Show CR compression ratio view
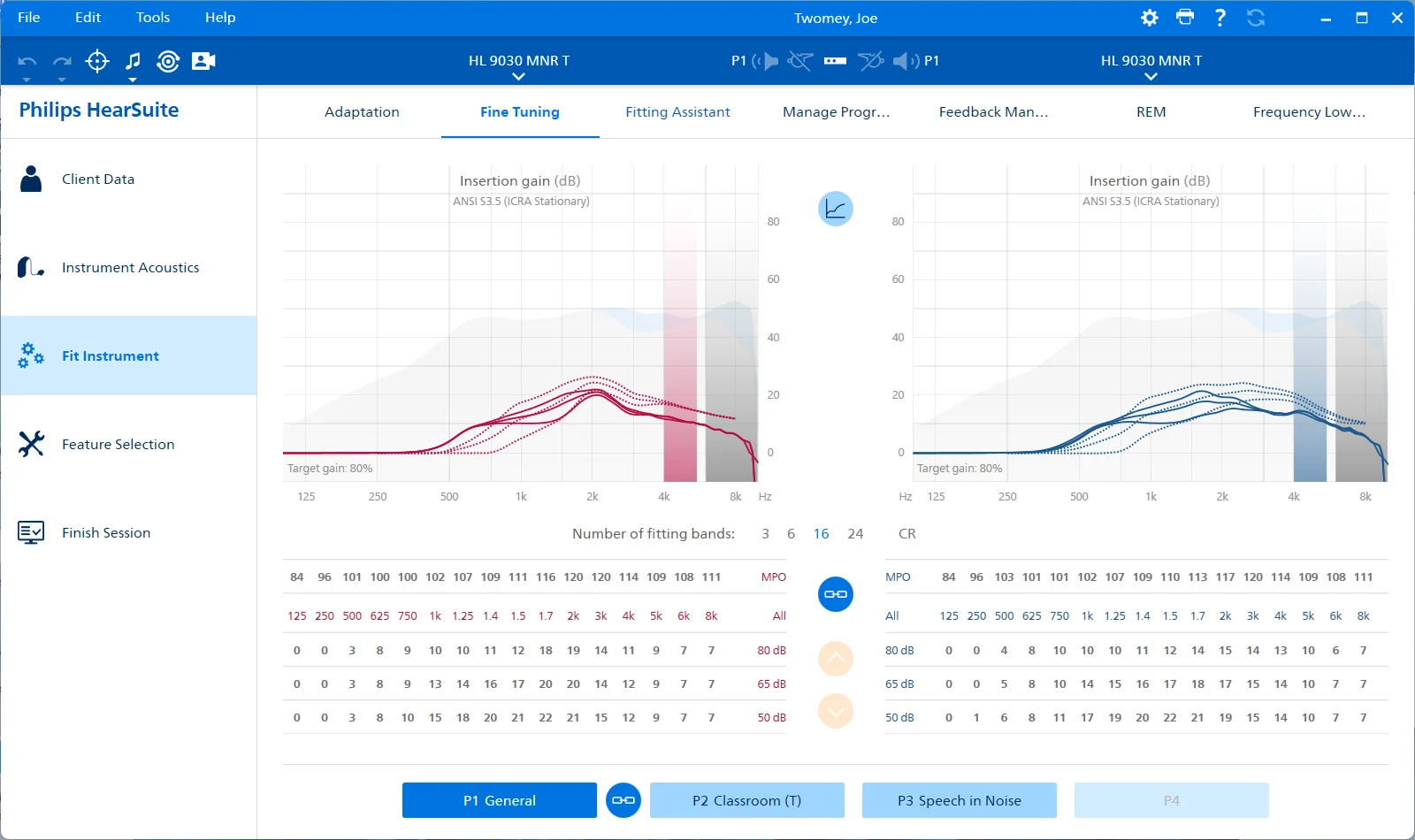 (x=907, y=534)
